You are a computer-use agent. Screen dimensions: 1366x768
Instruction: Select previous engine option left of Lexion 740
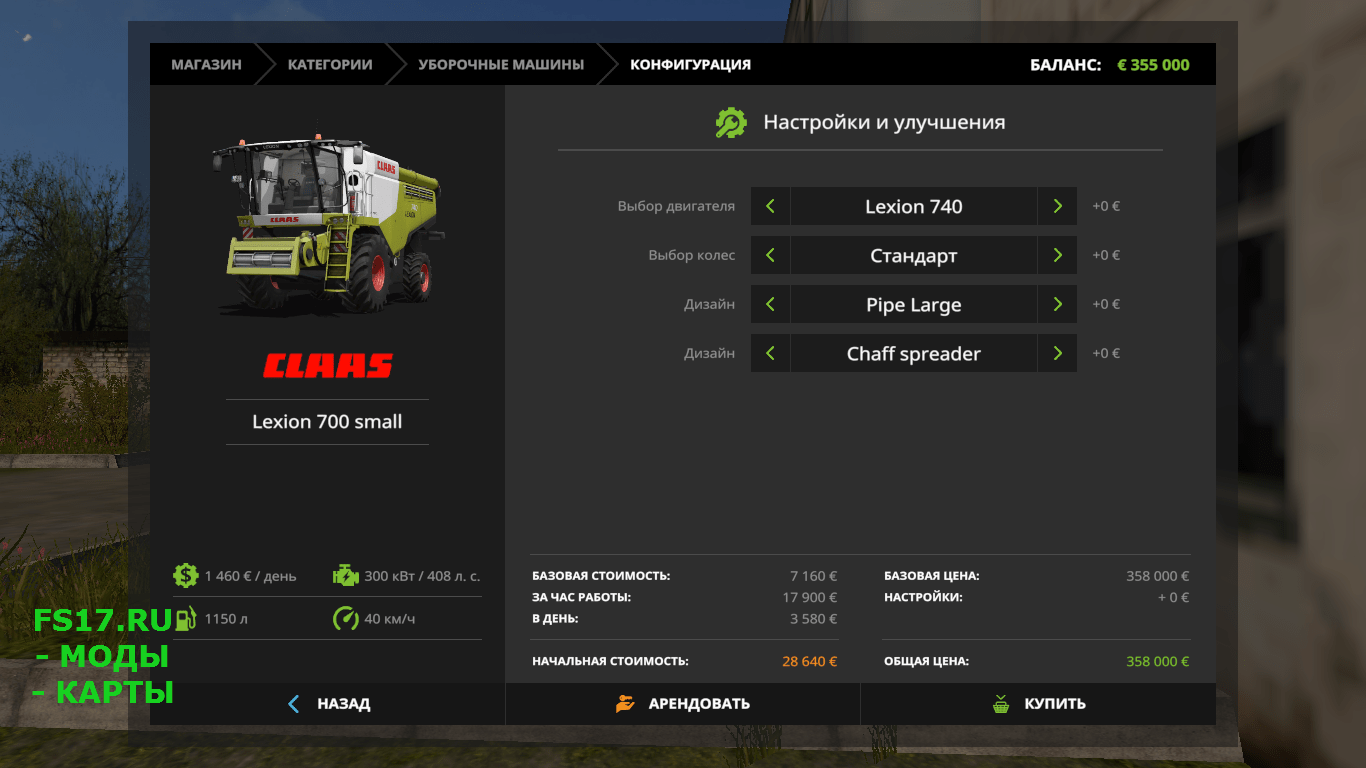[770, 206]
